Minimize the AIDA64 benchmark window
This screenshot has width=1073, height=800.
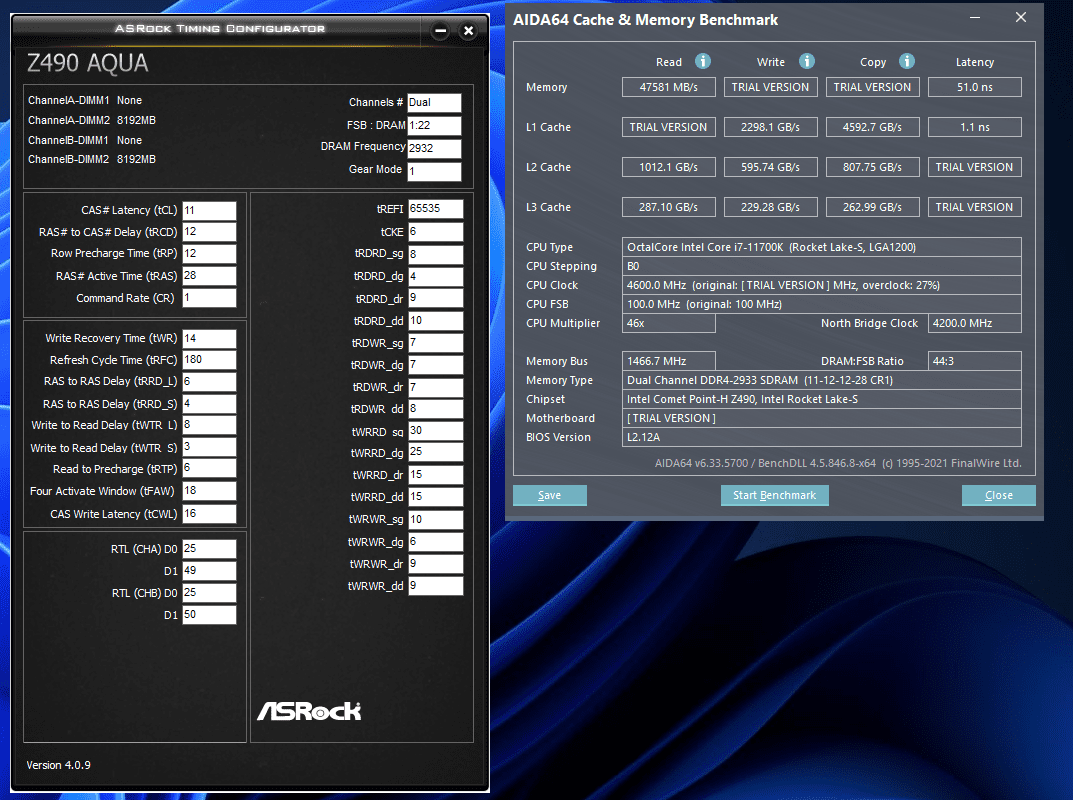[975, 17]
